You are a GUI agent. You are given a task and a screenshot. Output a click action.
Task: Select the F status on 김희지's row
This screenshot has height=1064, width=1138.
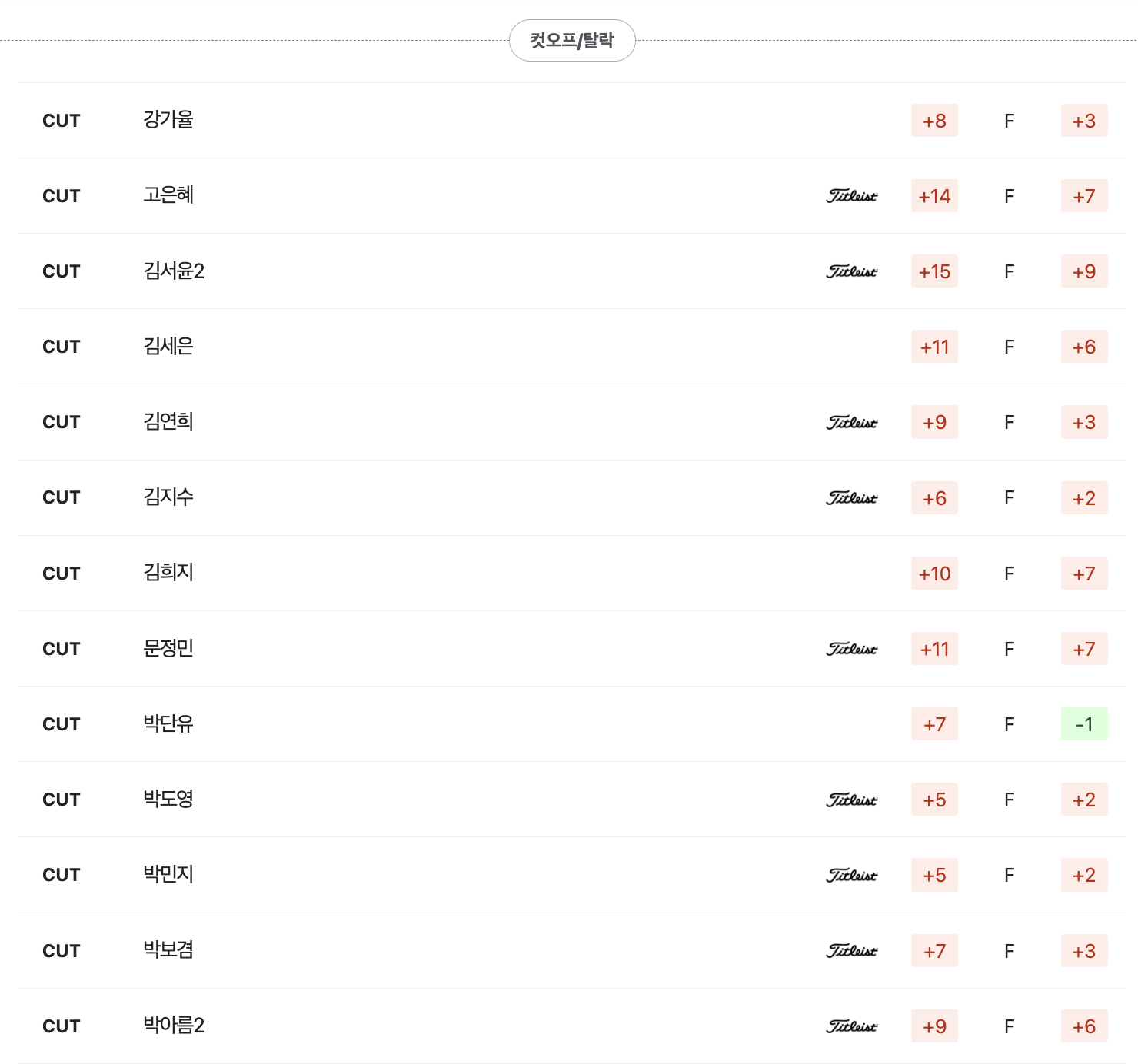click(x=1008, y=574)
